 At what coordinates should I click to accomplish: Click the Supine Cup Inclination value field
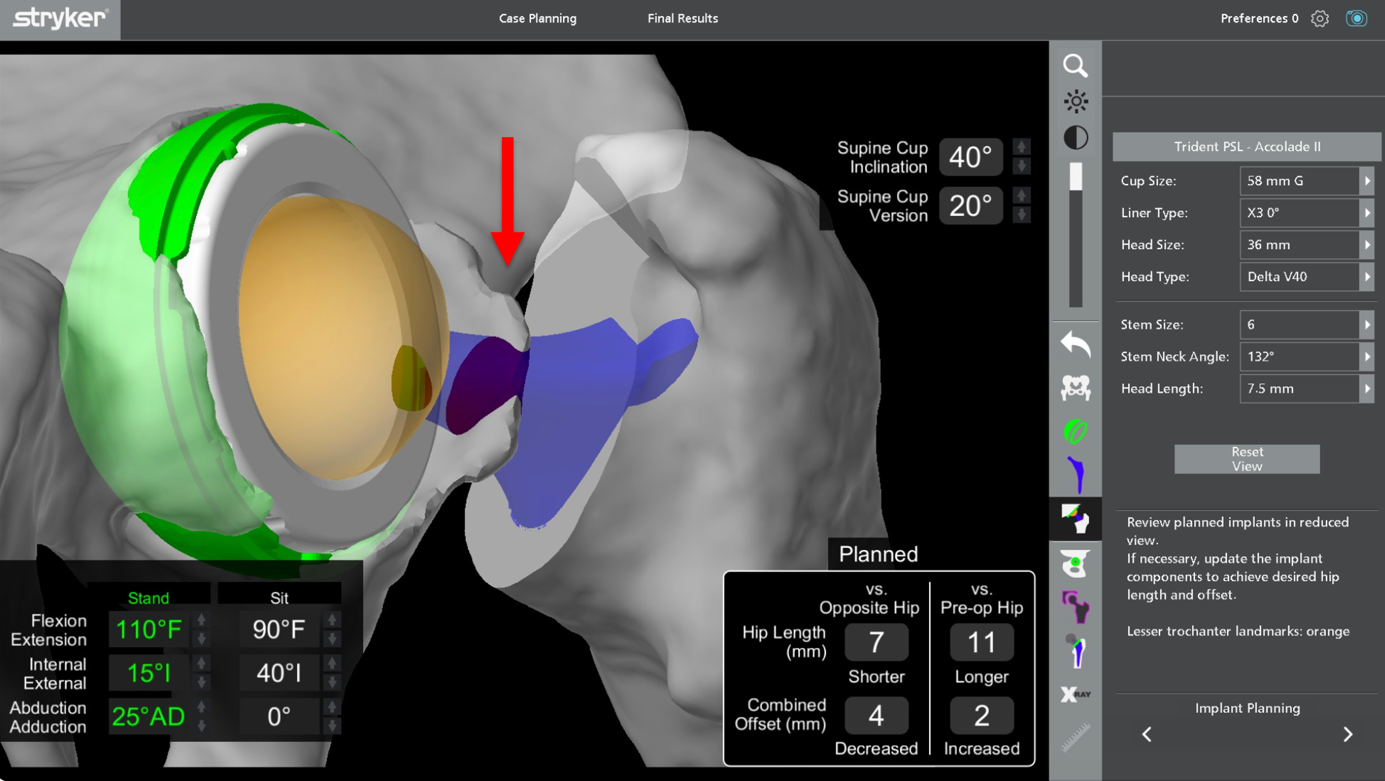[x=970, y=157]
